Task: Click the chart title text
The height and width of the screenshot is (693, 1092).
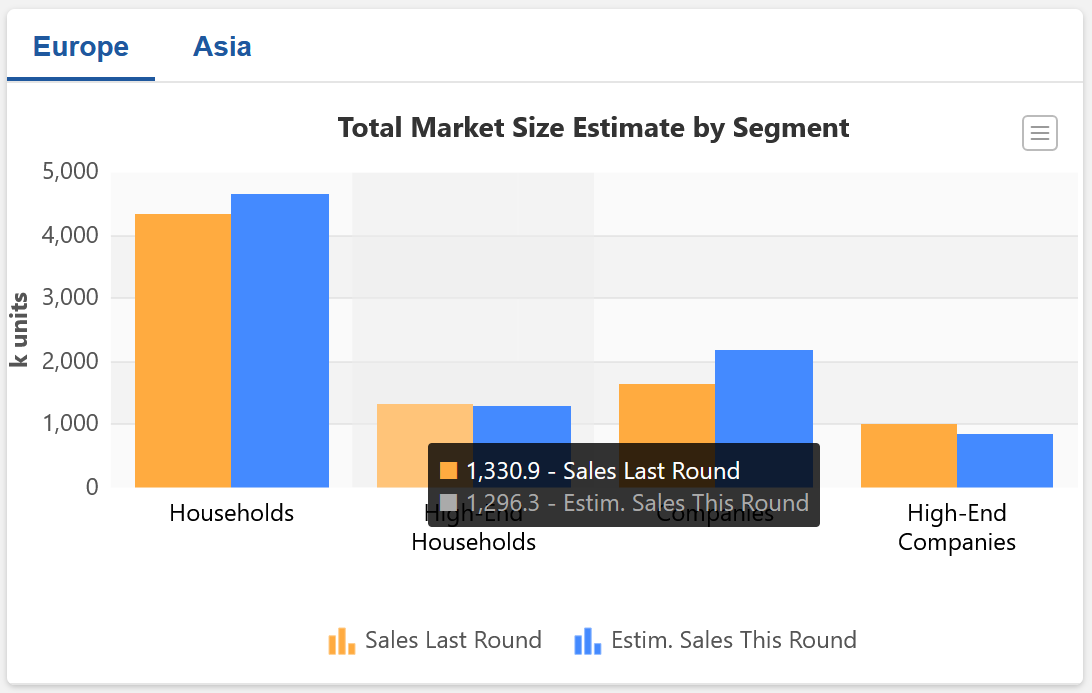Action: pyautogui.click(x=593, y=128)
